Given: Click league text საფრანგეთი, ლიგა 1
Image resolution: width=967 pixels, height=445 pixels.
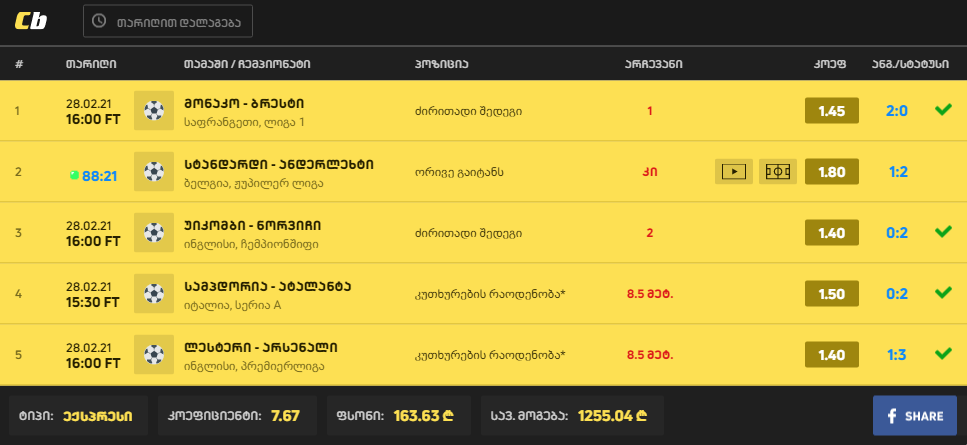Looking at the screenshot, I should [x=244, y=123].
